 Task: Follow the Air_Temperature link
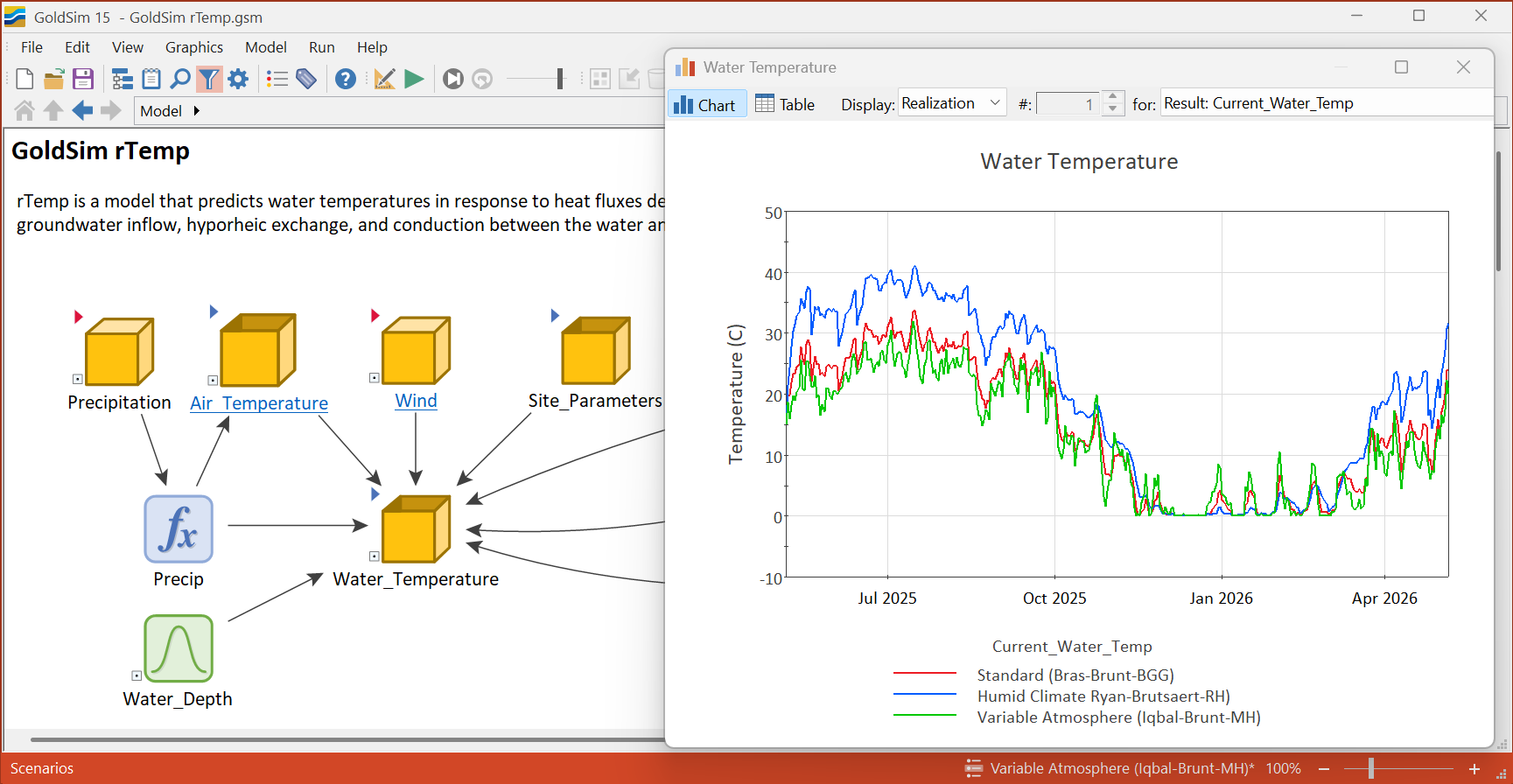pyautogui.click(x=259, y=403)
